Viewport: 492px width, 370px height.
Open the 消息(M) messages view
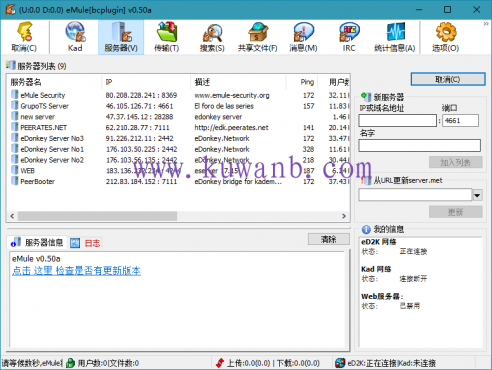303,37
